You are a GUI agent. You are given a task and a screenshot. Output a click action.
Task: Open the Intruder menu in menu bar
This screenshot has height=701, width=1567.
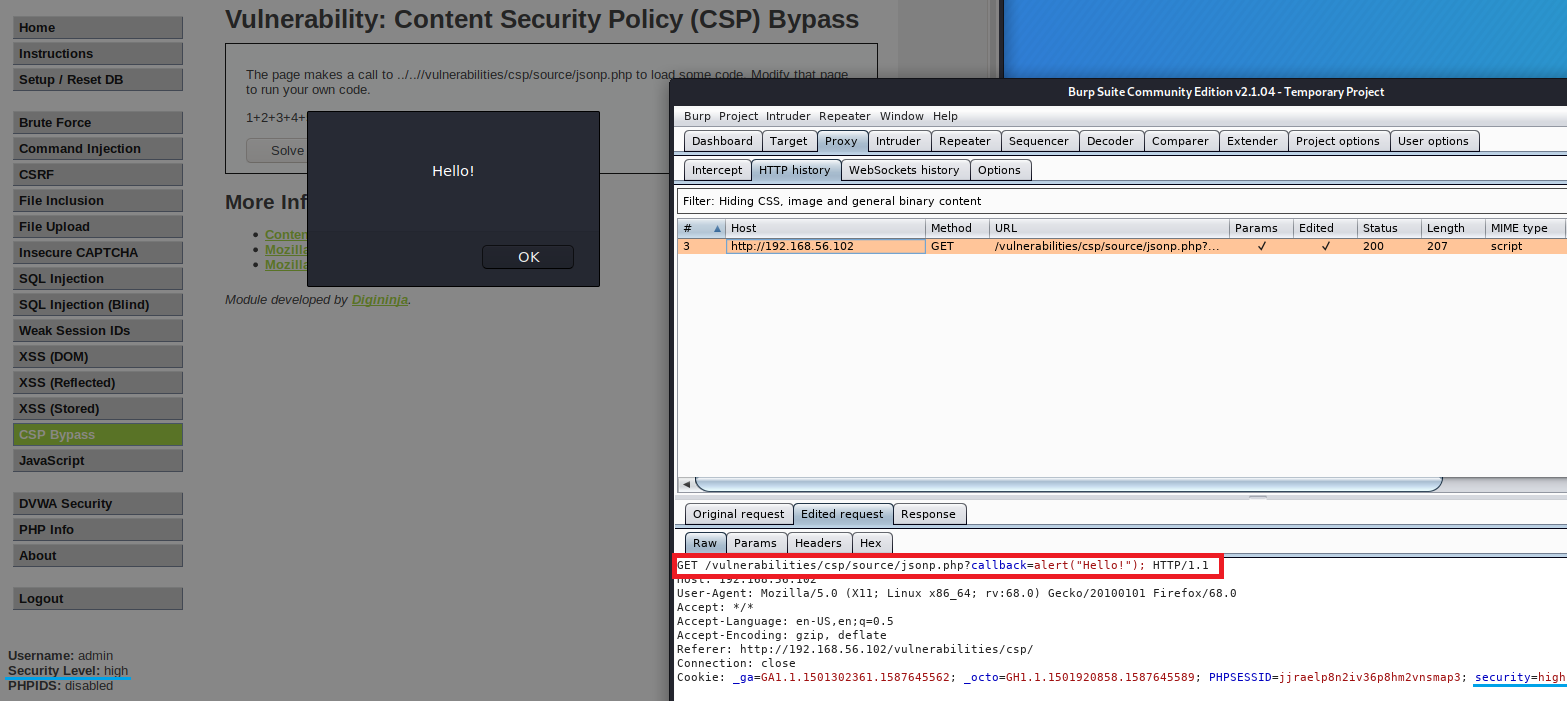pos(788,116)
